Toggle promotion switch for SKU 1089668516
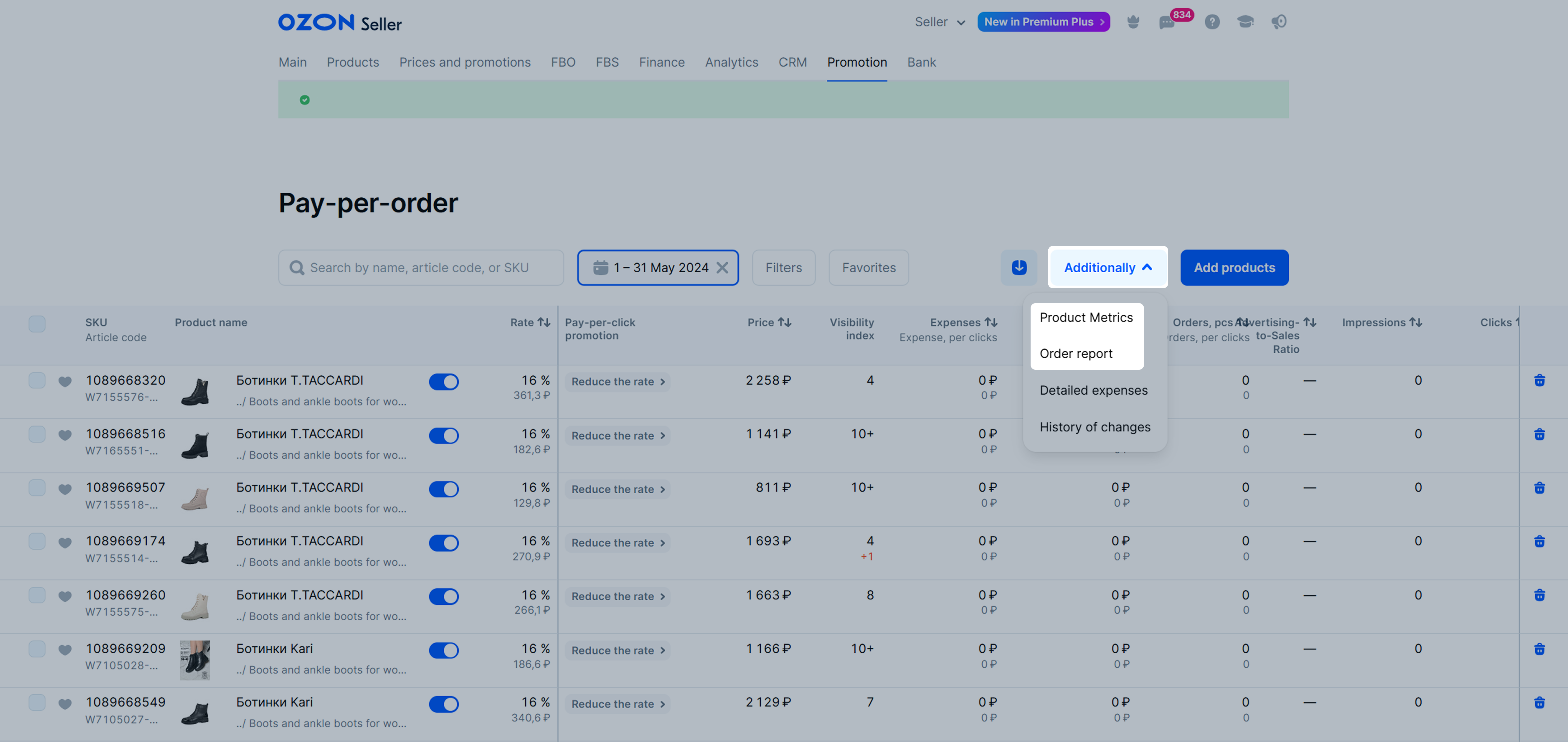Screen dimensions: 1568x742 444,435
